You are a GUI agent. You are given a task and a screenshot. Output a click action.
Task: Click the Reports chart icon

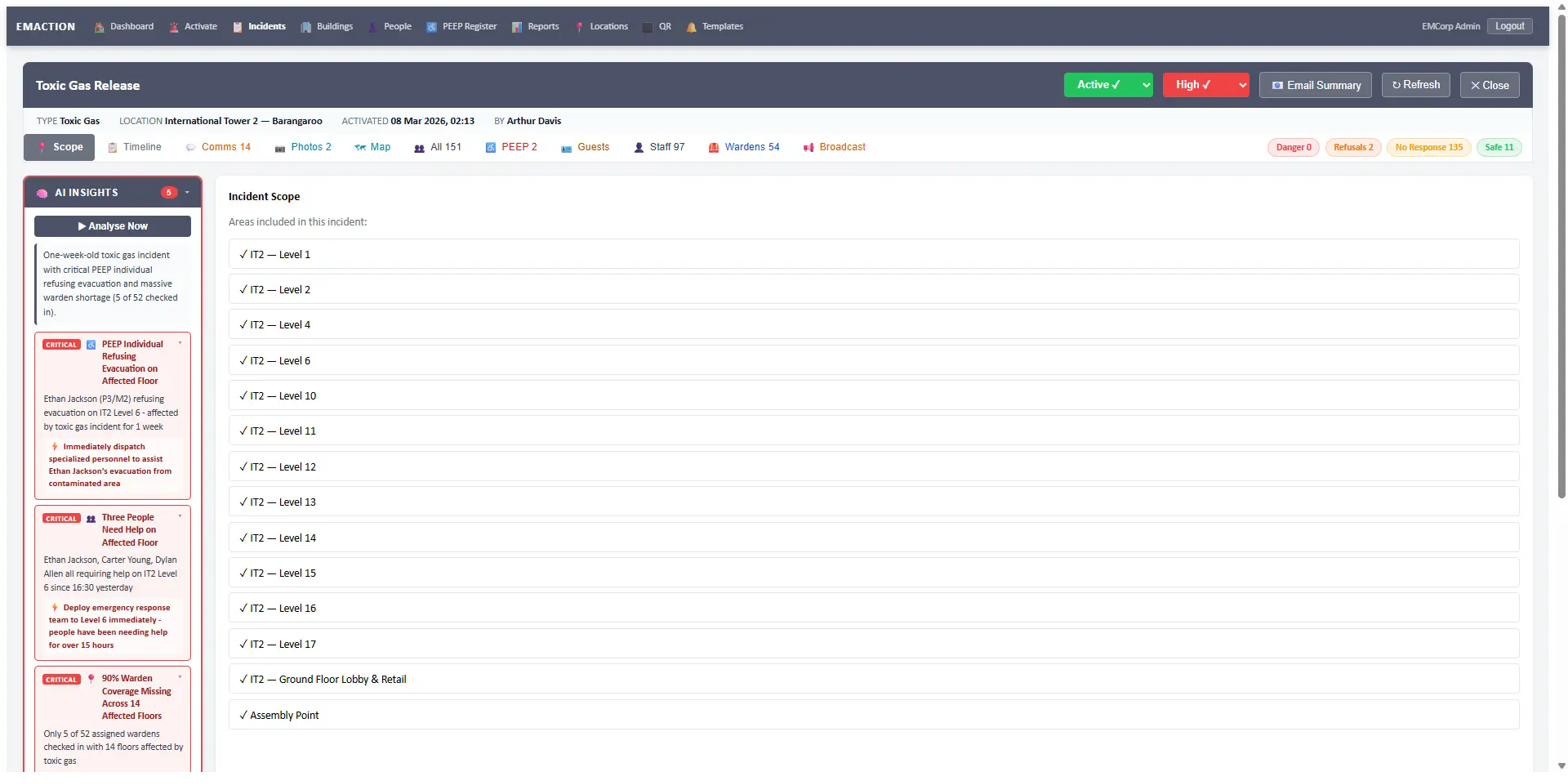(x=517, y=27)
